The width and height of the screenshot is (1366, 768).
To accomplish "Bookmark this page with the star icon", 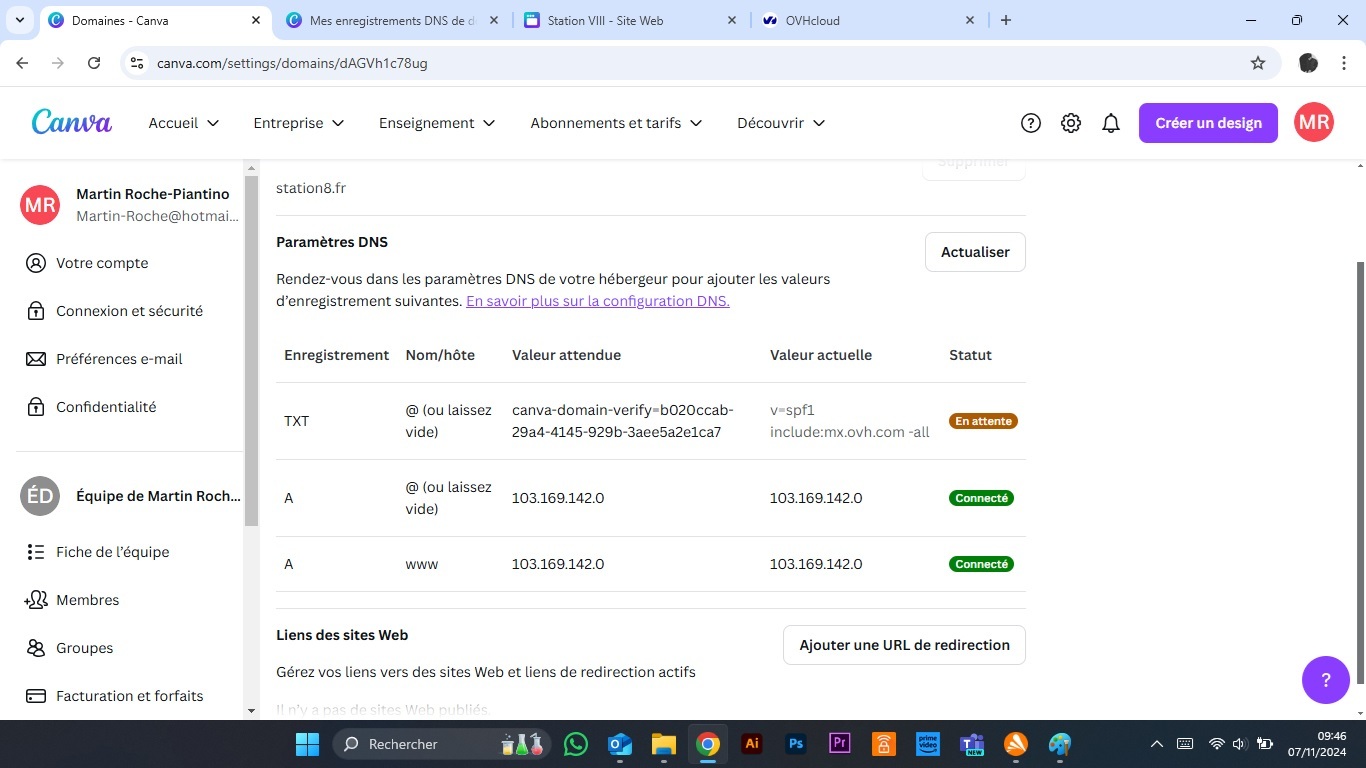I will 1258,63.
